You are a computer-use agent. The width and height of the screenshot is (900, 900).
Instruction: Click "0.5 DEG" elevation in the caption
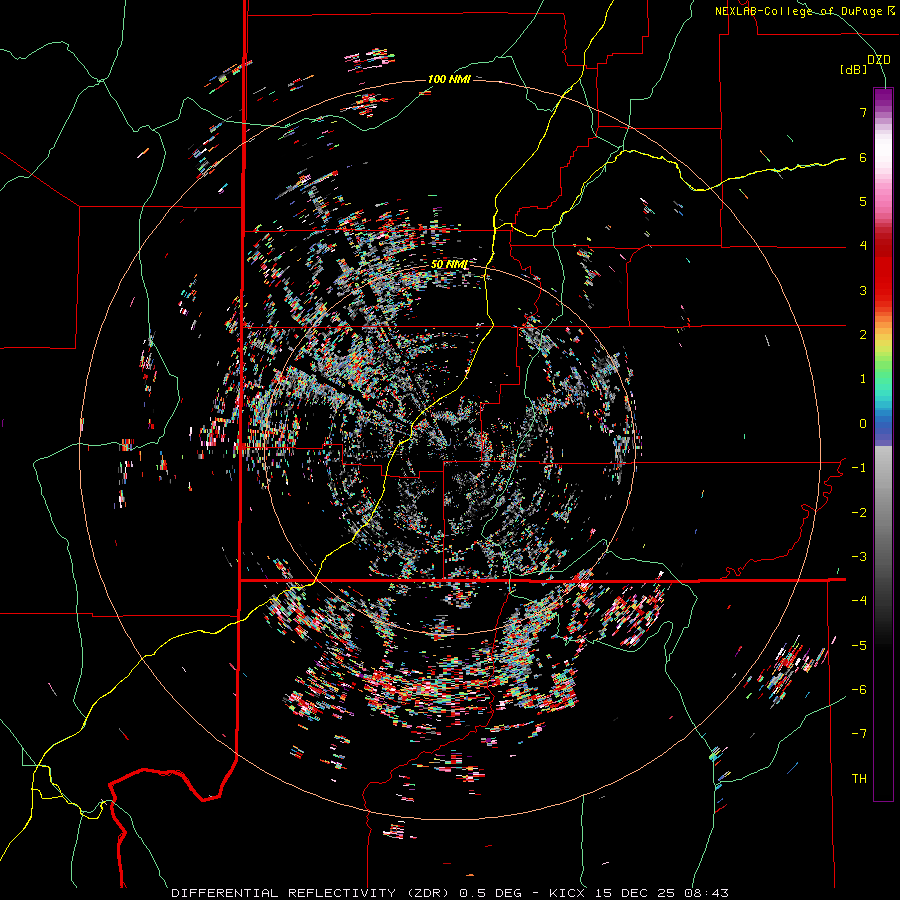(x=491, y=893)
